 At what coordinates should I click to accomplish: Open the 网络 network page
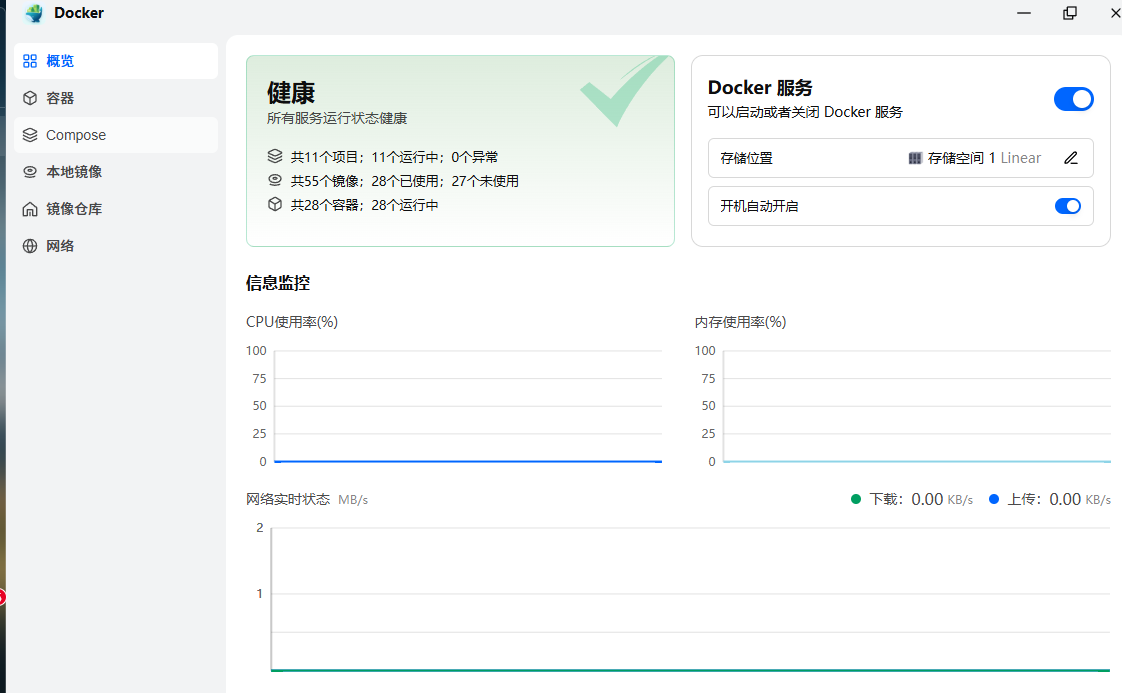pyautogui.click(x=116, y=246)
